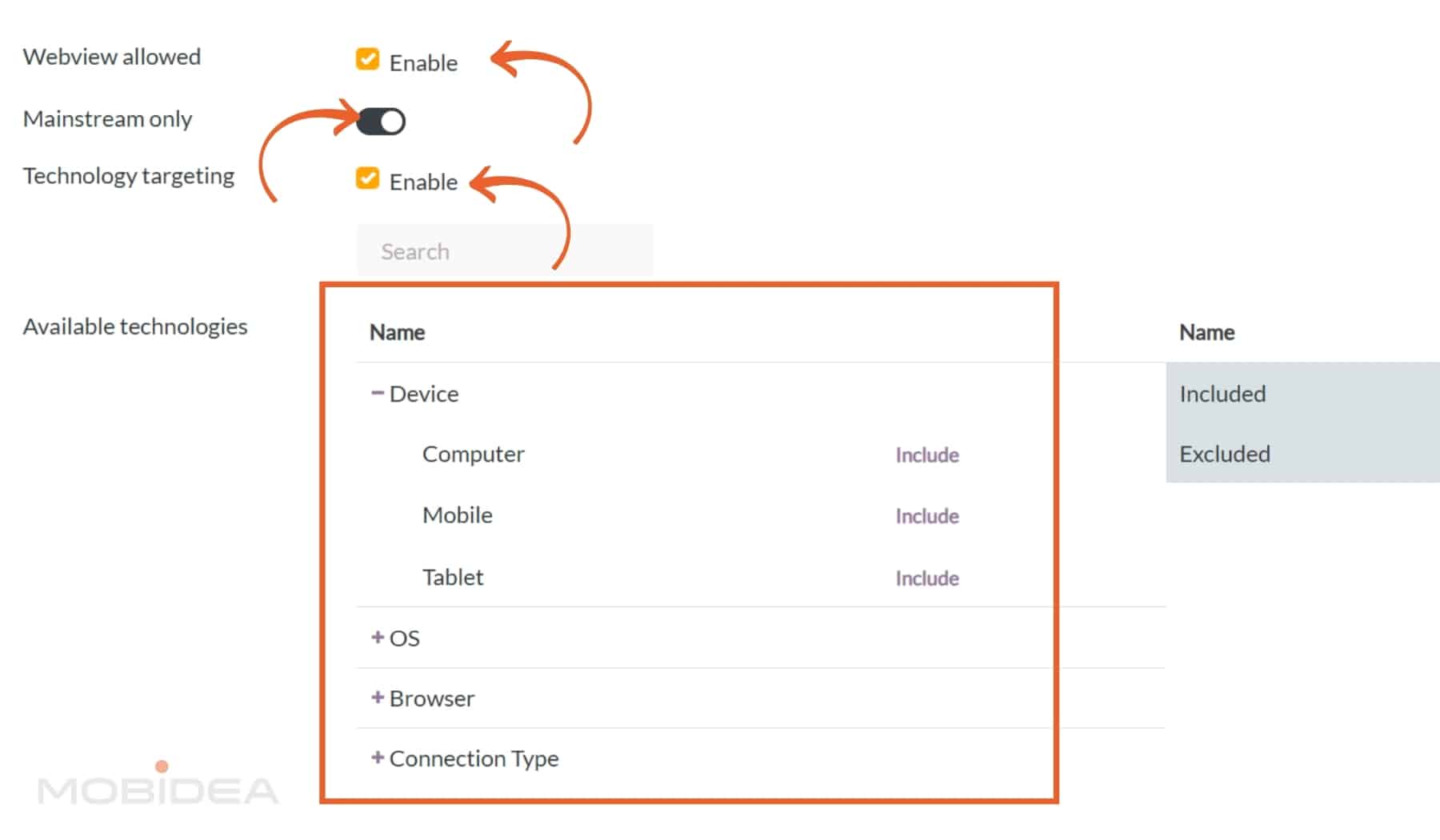Uncheck the Technology targeting Enable checkbox
Image resolution: width=1440 pixels, height=840 pixels.
click(367, 178)
